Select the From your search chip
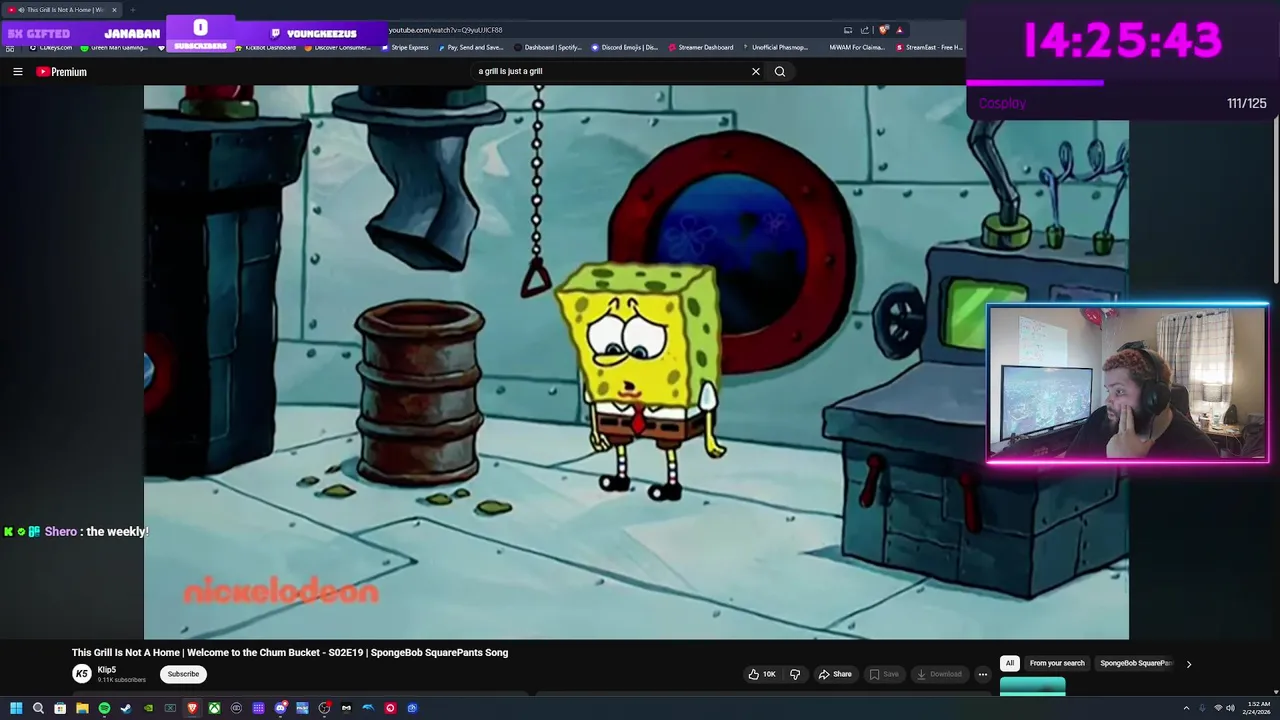Screen dimensions: 1280x720 [x=1057, y=663]
